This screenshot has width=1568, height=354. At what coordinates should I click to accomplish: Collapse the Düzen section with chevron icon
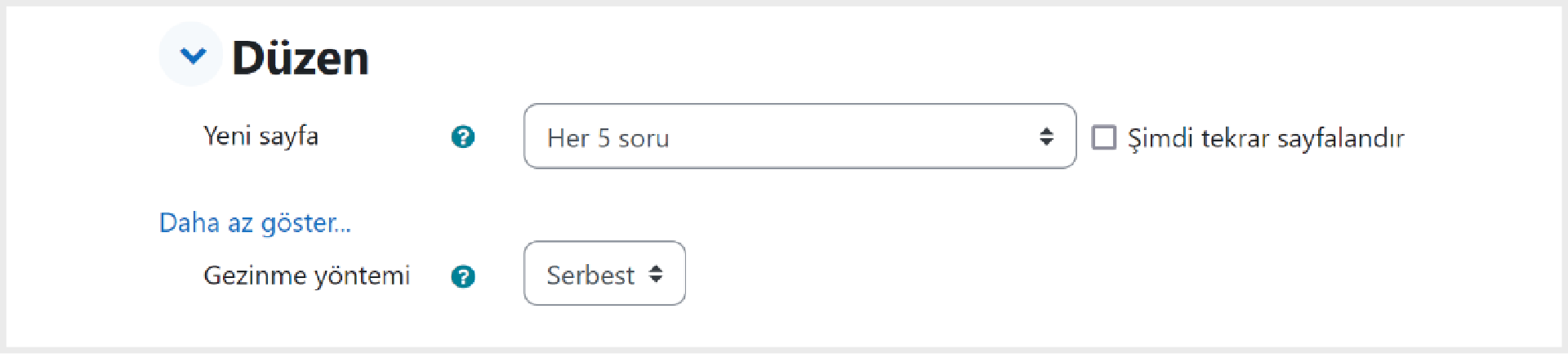(x=191, y=55)
